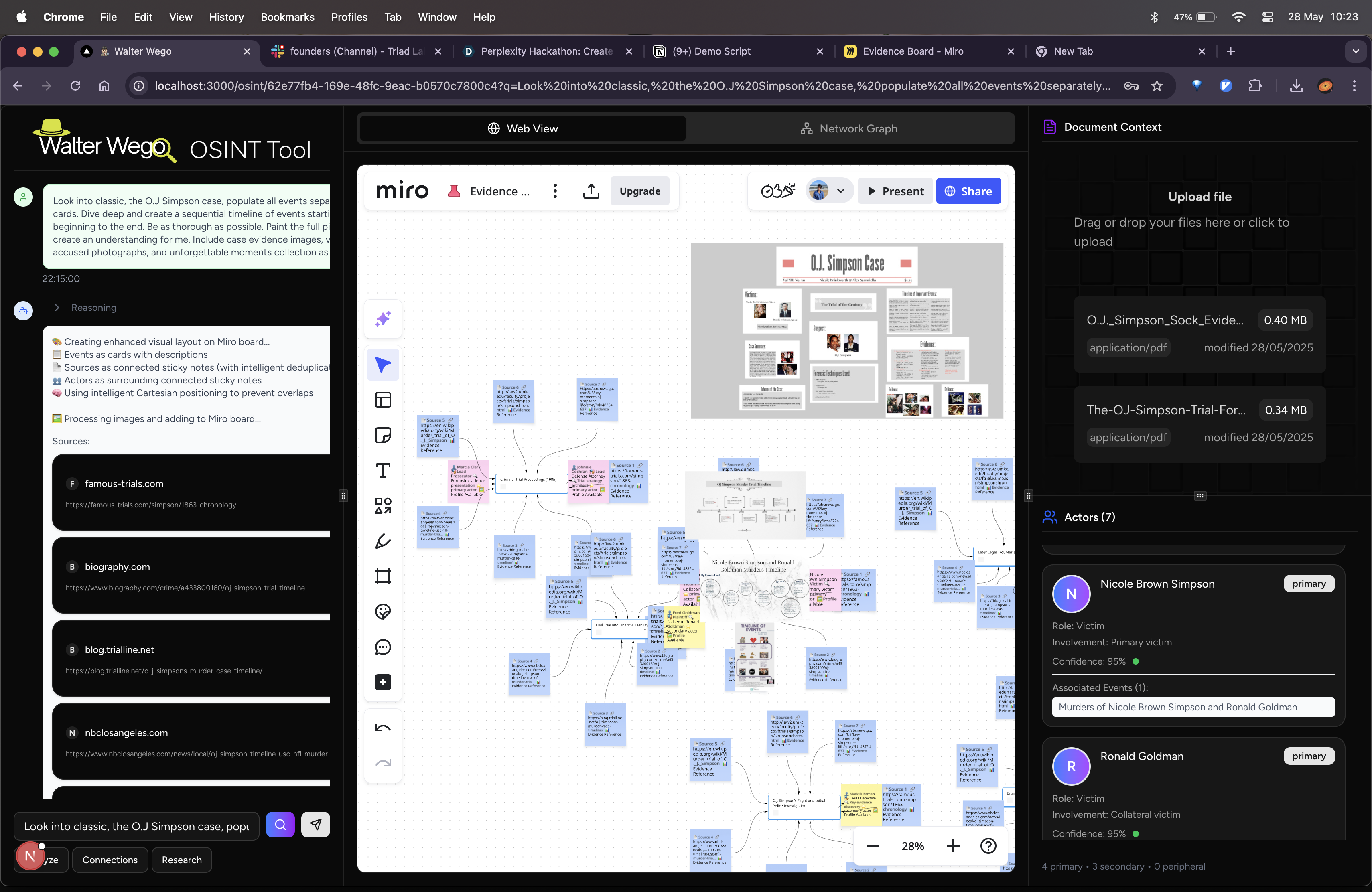Choose the Miro frame tool
Image resolution: width=1372 pixels, height=892 pixels.
tap(383, 576)
